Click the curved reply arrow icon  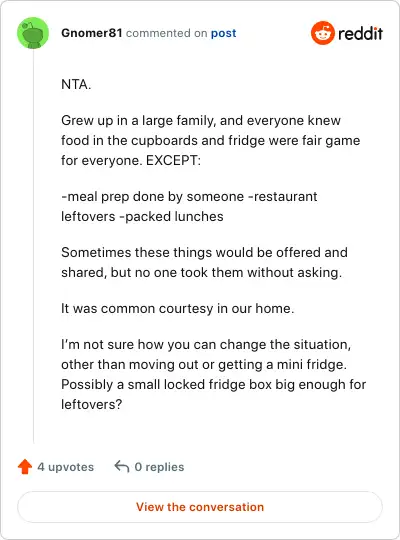(x=122, y=467)
